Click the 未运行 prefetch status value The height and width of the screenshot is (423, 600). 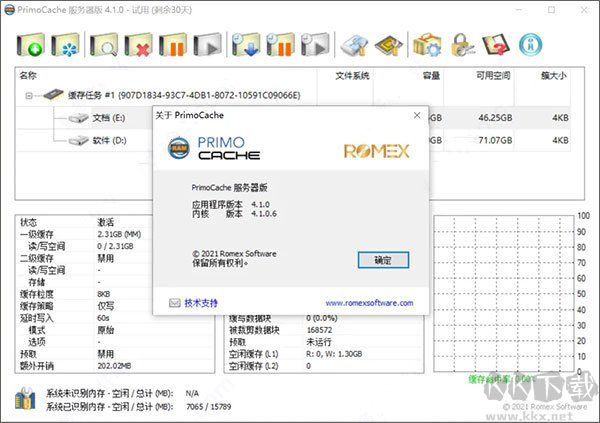(319, 342)
